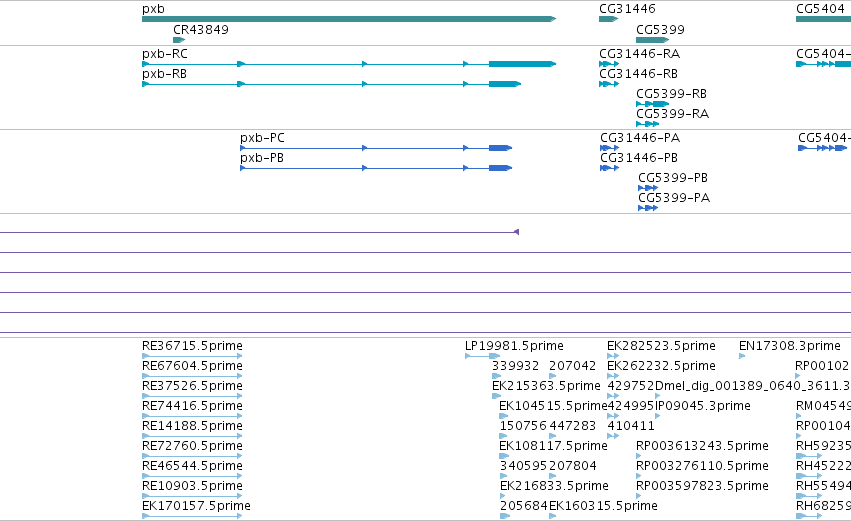851x521 pixels.
Task: Select the CG5399-PB label
Action: coord(673,178)
